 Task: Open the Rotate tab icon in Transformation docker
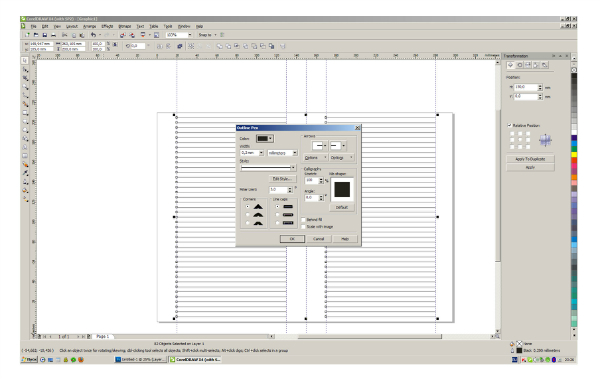pyautogui.click(x=519, y=65)
